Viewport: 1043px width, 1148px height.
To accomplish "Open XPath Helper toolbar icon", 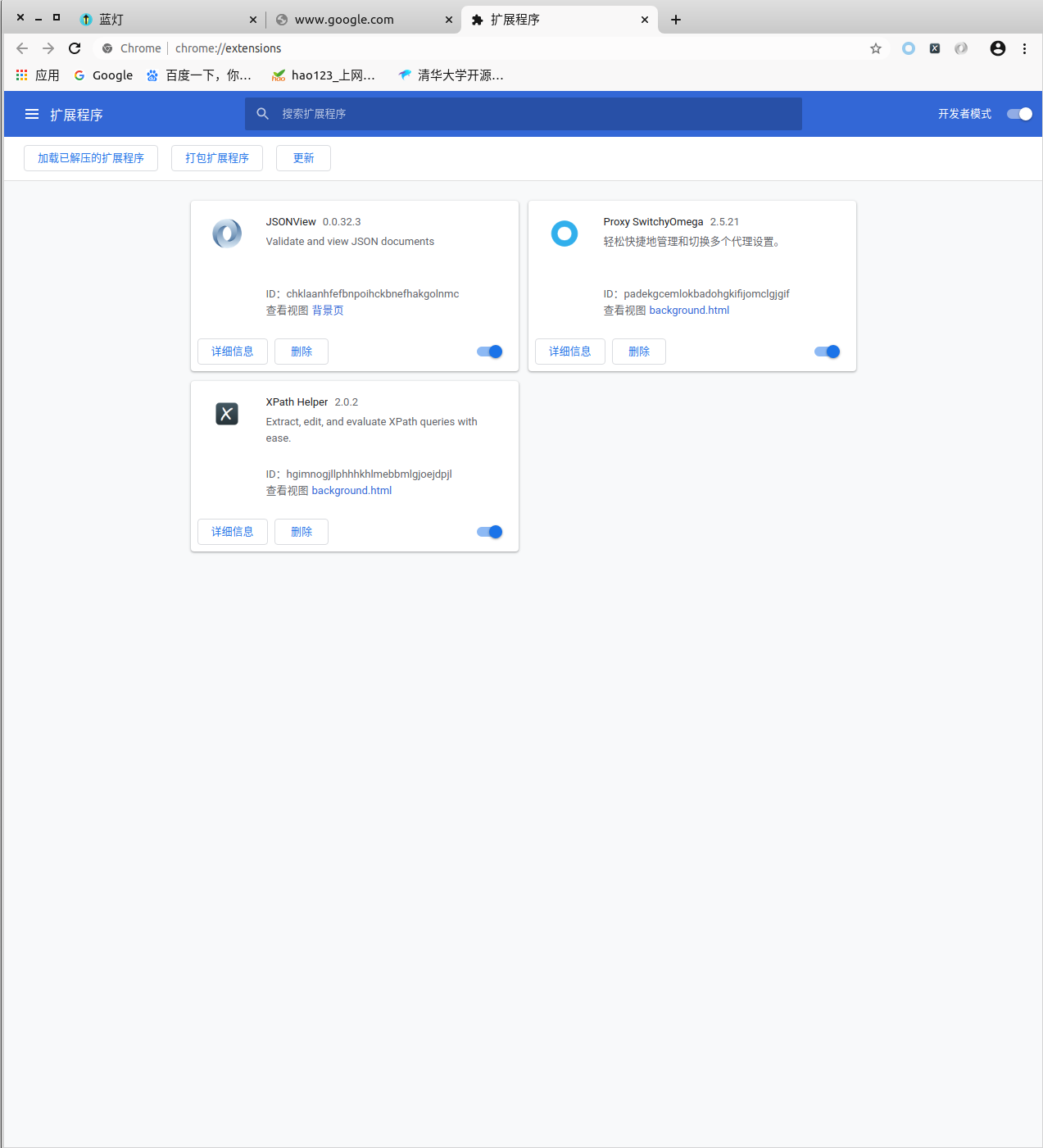I will click(x=935, y=48).
